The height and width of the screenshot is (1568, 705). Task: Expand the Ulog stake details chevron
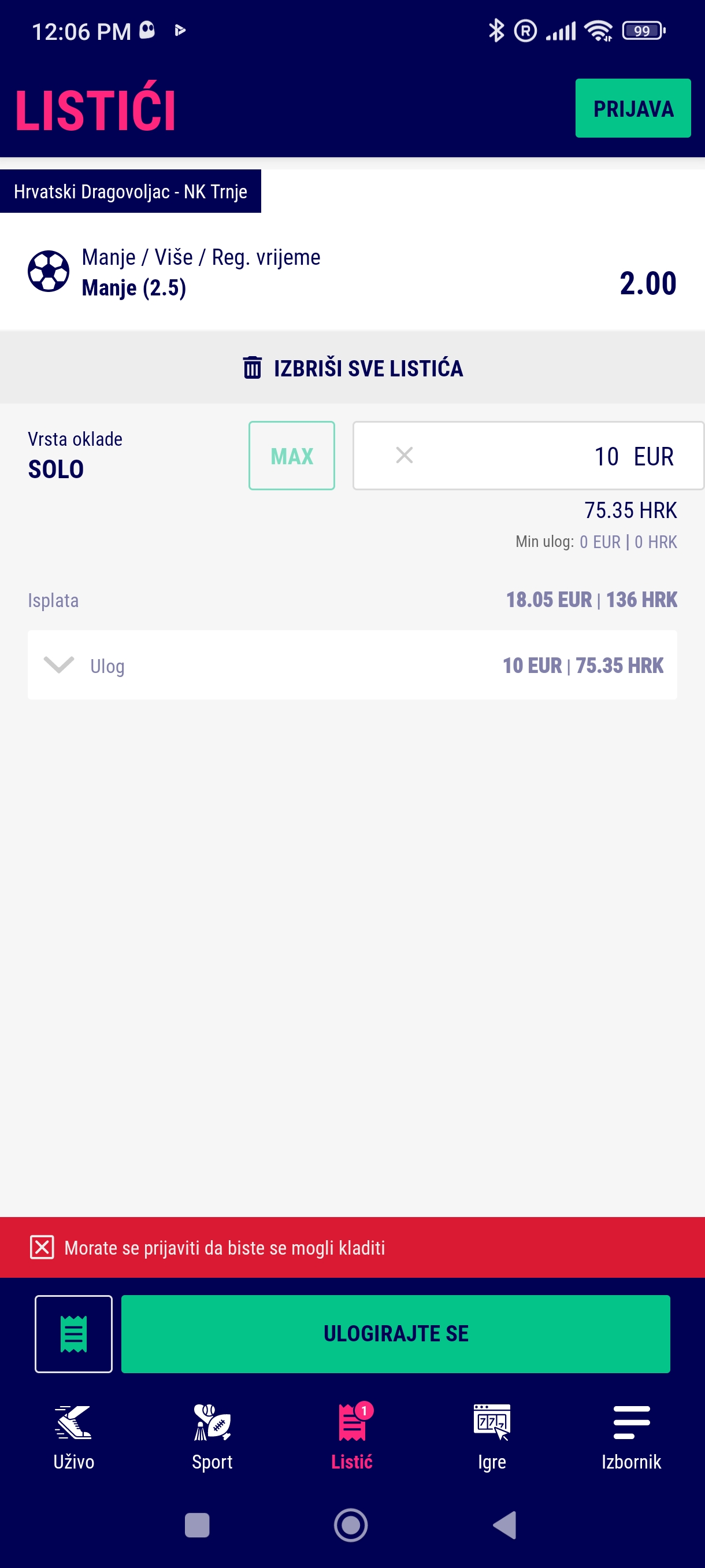pos(59,665)
